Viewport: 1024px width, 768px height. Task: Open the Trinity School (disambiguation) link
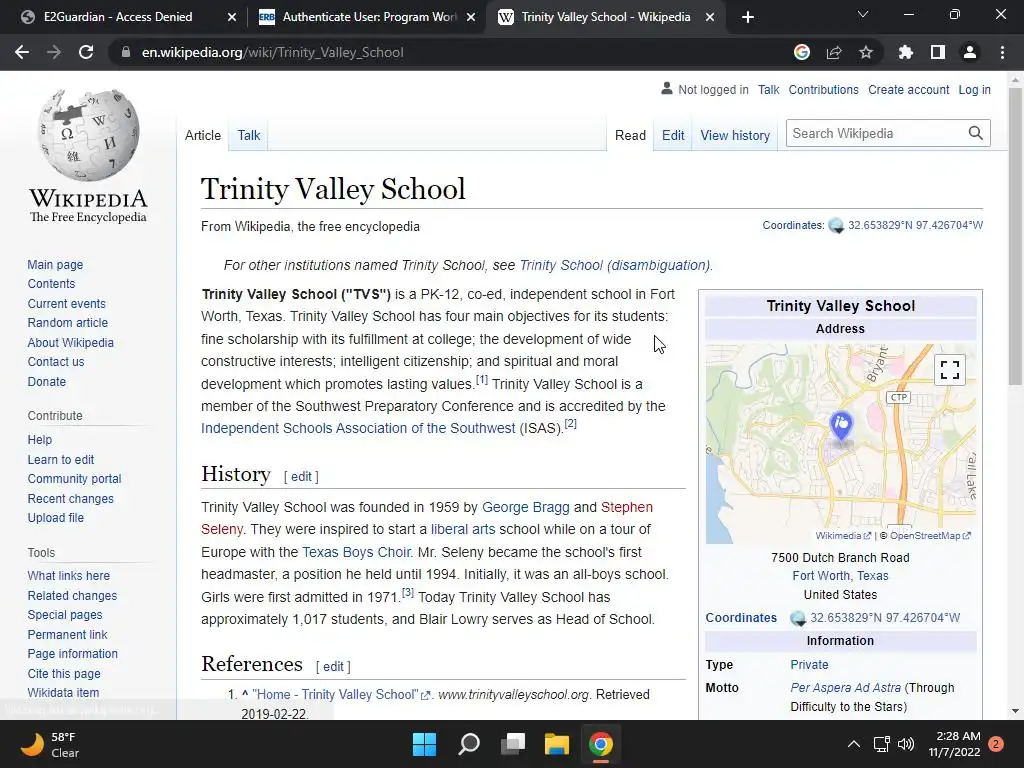click(x=615, y=265)
